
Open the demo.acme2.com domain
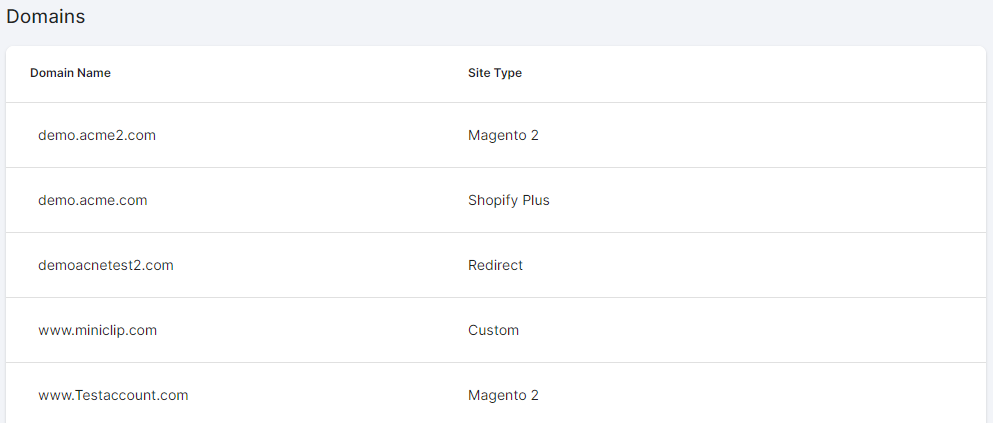[97, 135]
